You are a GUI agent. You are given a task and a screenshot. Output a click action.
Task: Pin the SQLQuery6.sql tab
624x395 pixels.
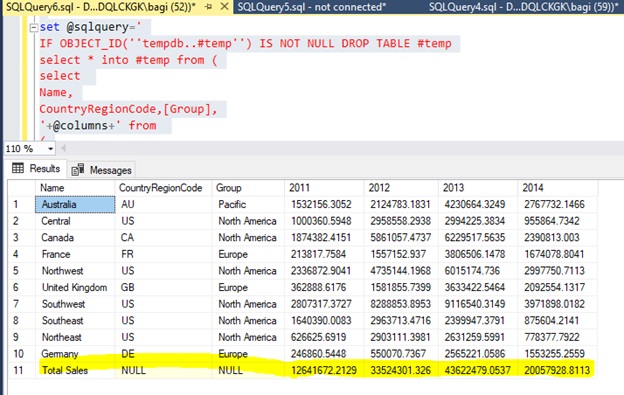(208, 7)
